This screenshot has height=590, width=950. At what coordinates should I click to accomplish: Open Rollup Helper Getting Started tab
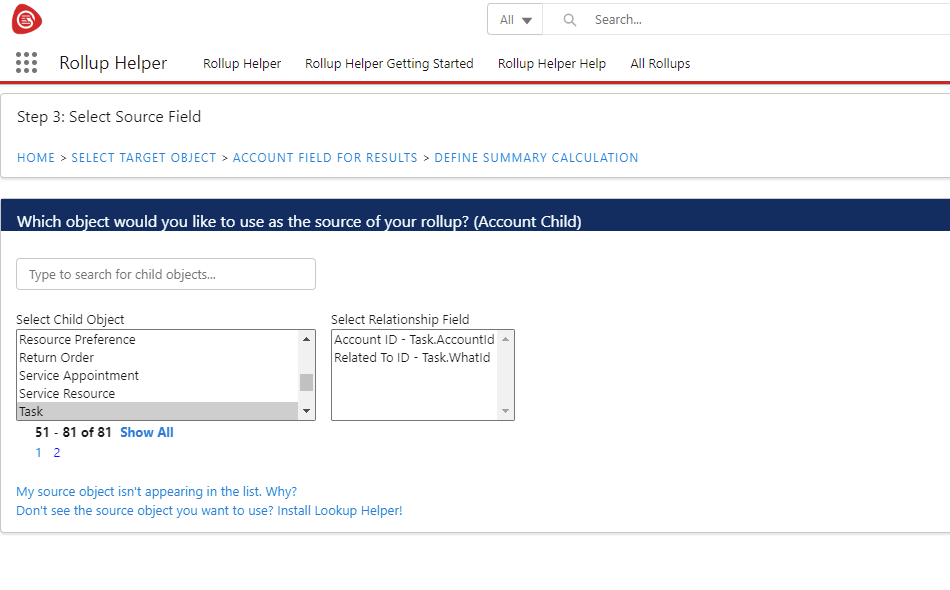389,64
